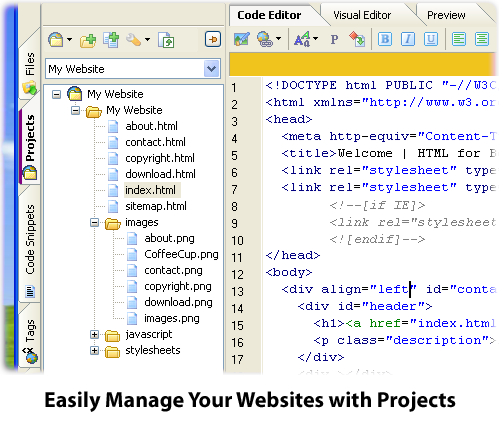Open the Tags side tab
The image size is (500, 425).
(30, 338)
